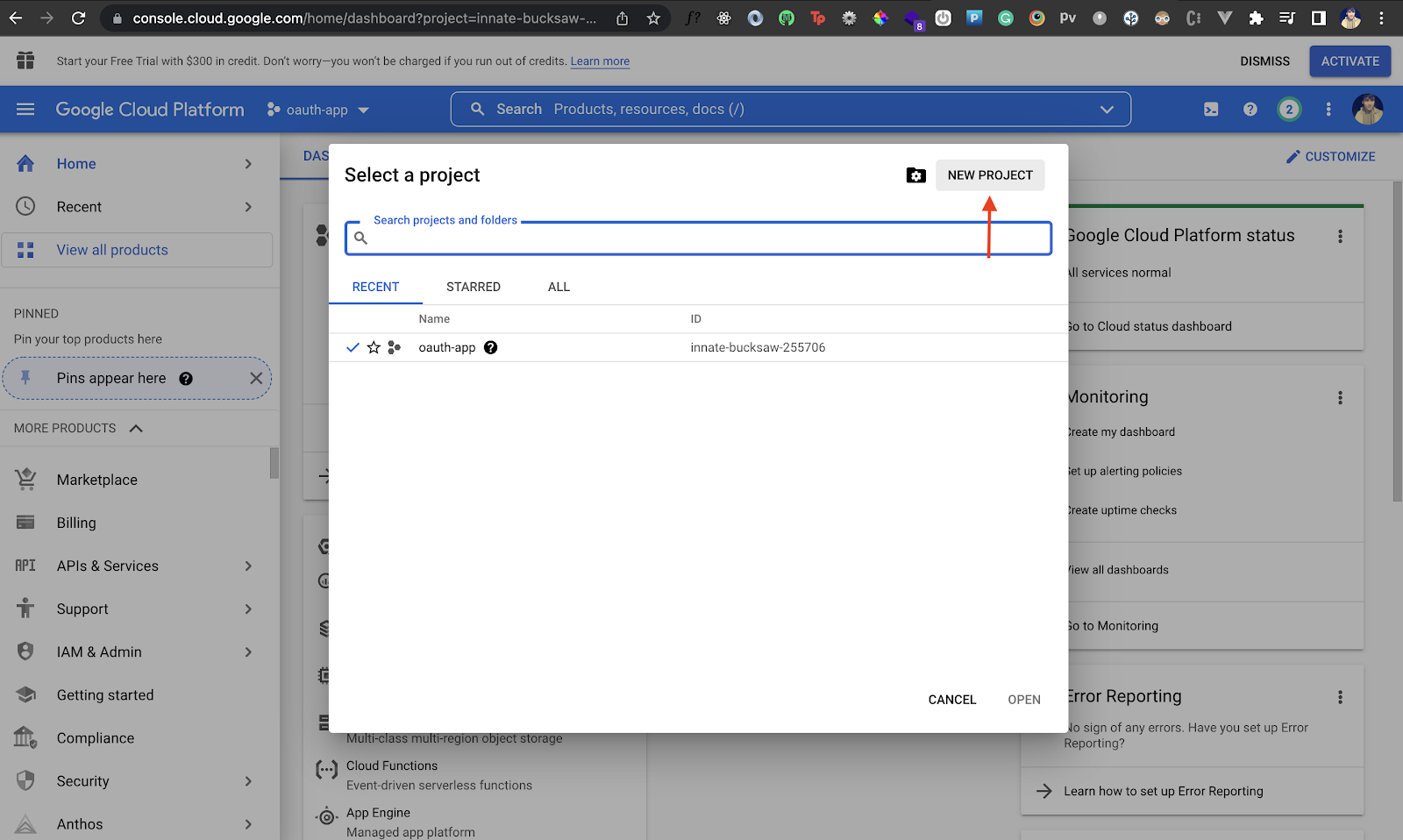The height and width of the screenshot is (840, 1403).
Task: Open the main navigation hamburger menu
Action: 25,110
